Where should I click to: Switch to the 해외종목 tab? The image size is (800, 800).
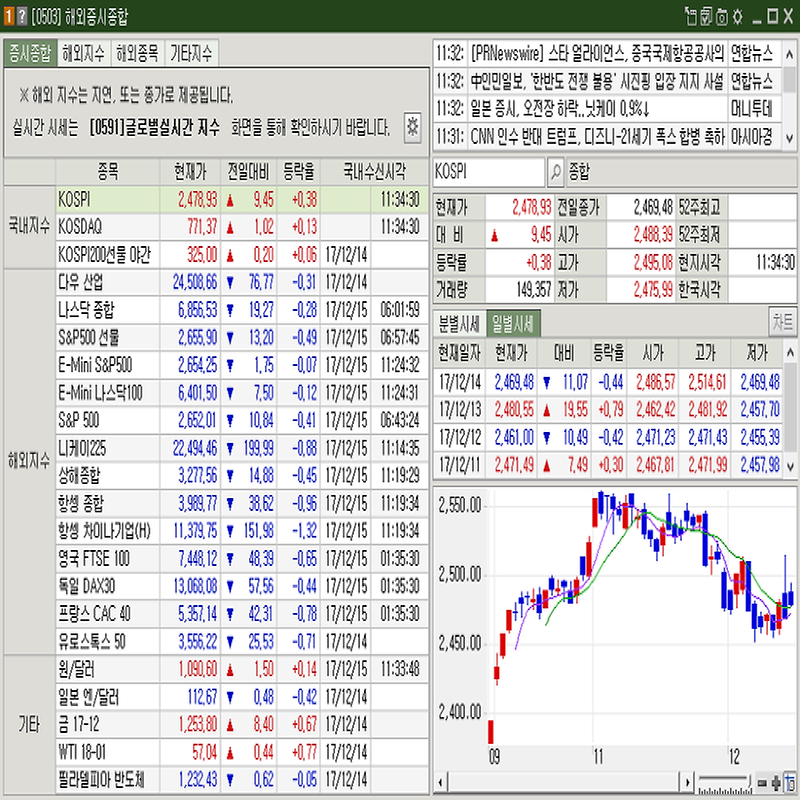pyautogui.click(x=138, y=54)
